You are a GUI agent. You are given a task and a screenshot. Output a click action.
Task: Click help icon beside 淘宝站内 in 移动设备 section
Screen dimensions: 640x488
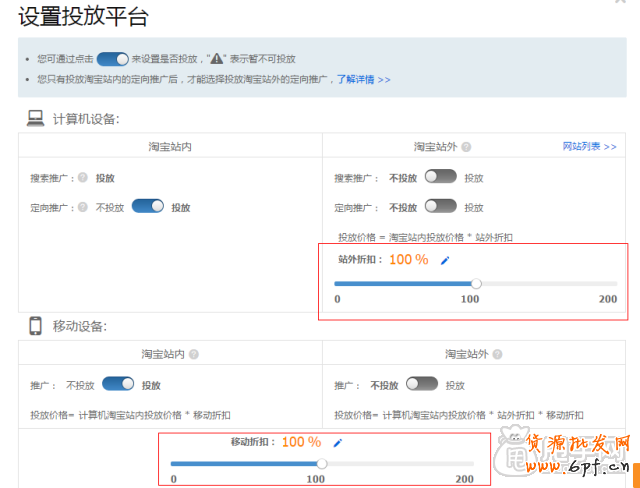[x=194, y=354]
